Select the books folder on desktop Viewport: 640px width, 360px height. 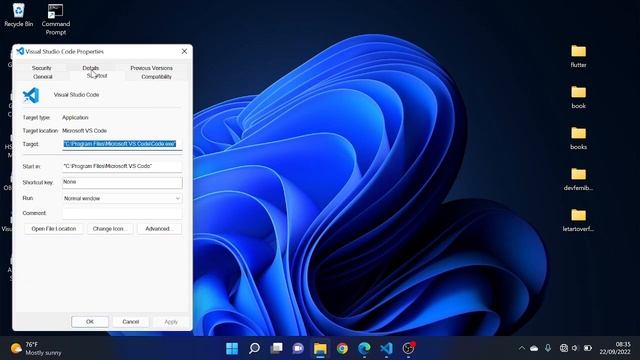coord(578,138)
